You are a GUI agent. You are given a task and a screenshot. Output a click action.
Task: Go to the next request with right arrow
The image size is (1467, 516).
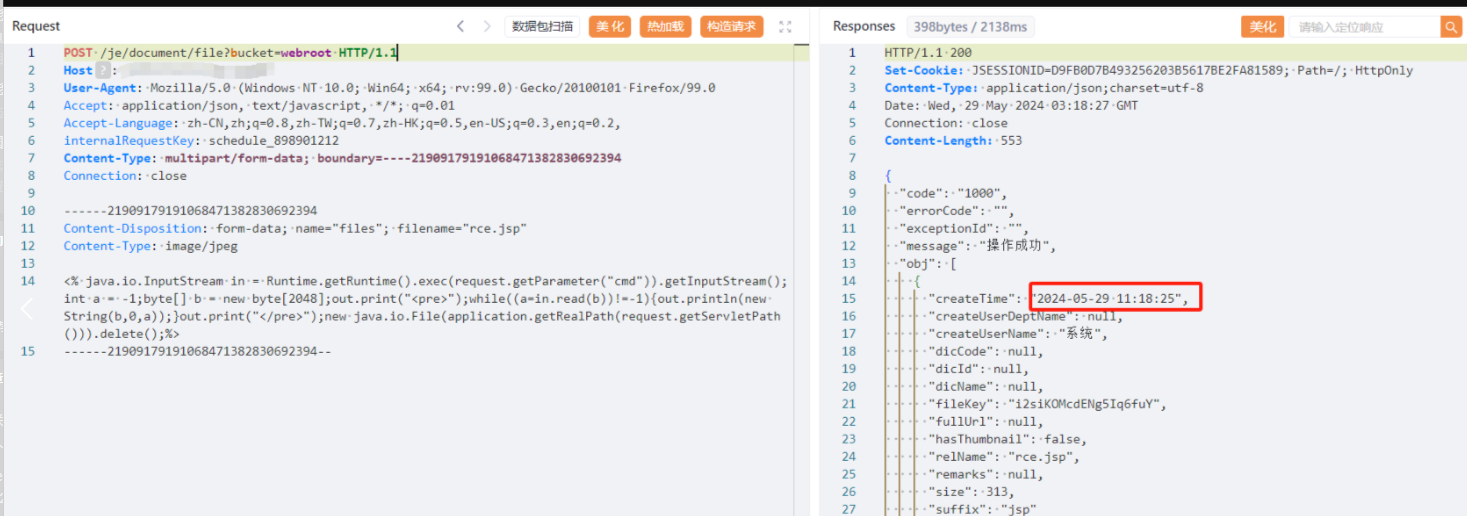pyautogui.click(x=487, y=26)
